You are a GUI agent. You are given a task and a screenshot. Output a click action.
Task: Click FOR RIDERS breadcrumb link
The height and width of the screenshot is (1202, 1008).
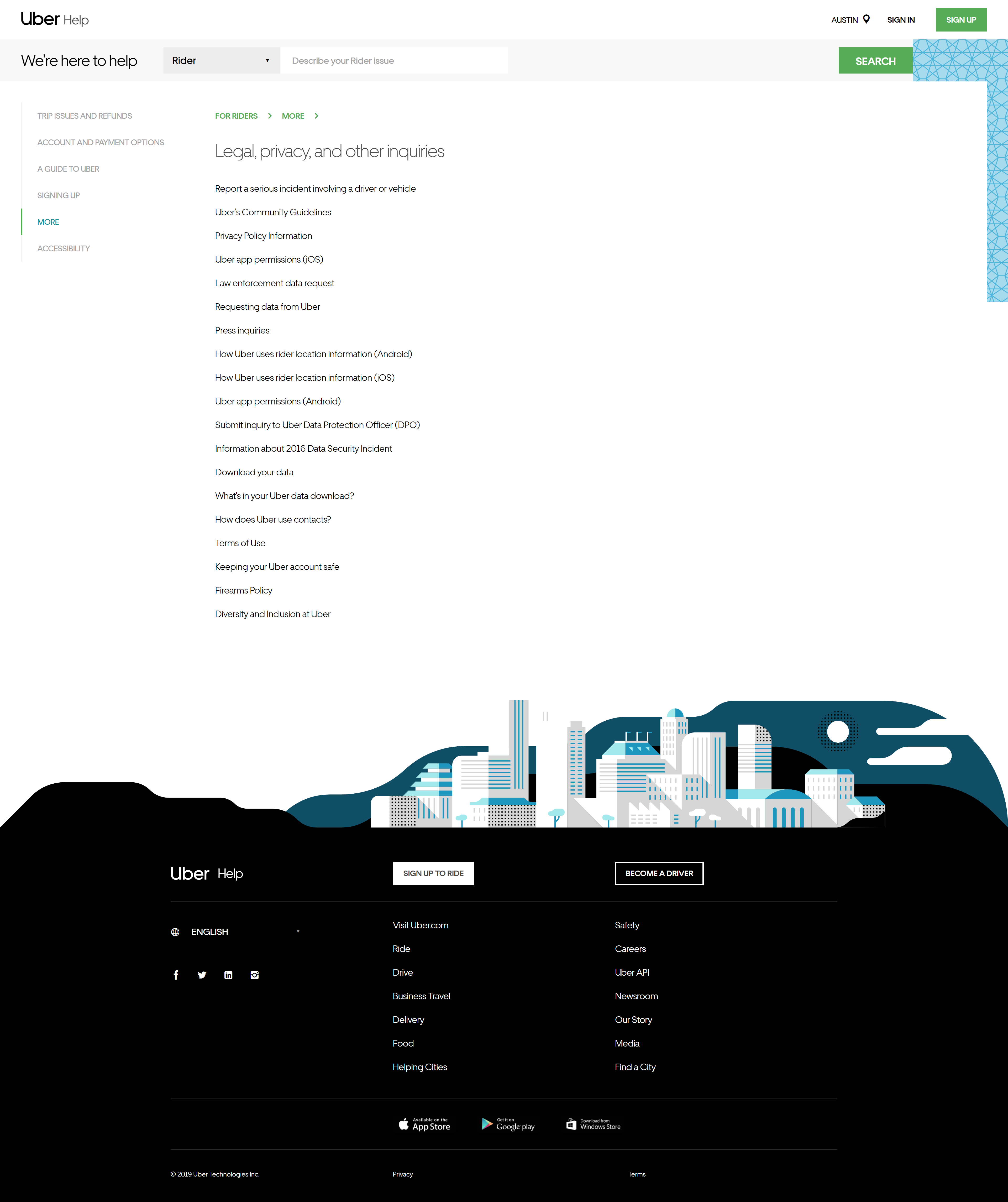[x=236, y=116]
